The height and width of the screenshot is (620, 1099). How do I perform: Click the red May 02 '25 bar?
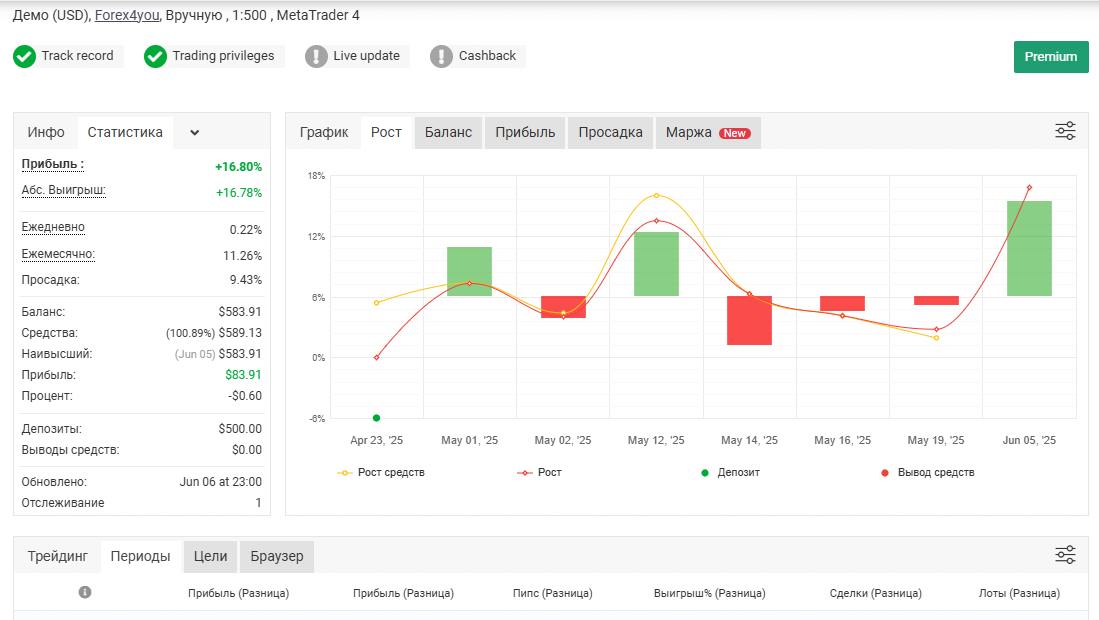564,307
